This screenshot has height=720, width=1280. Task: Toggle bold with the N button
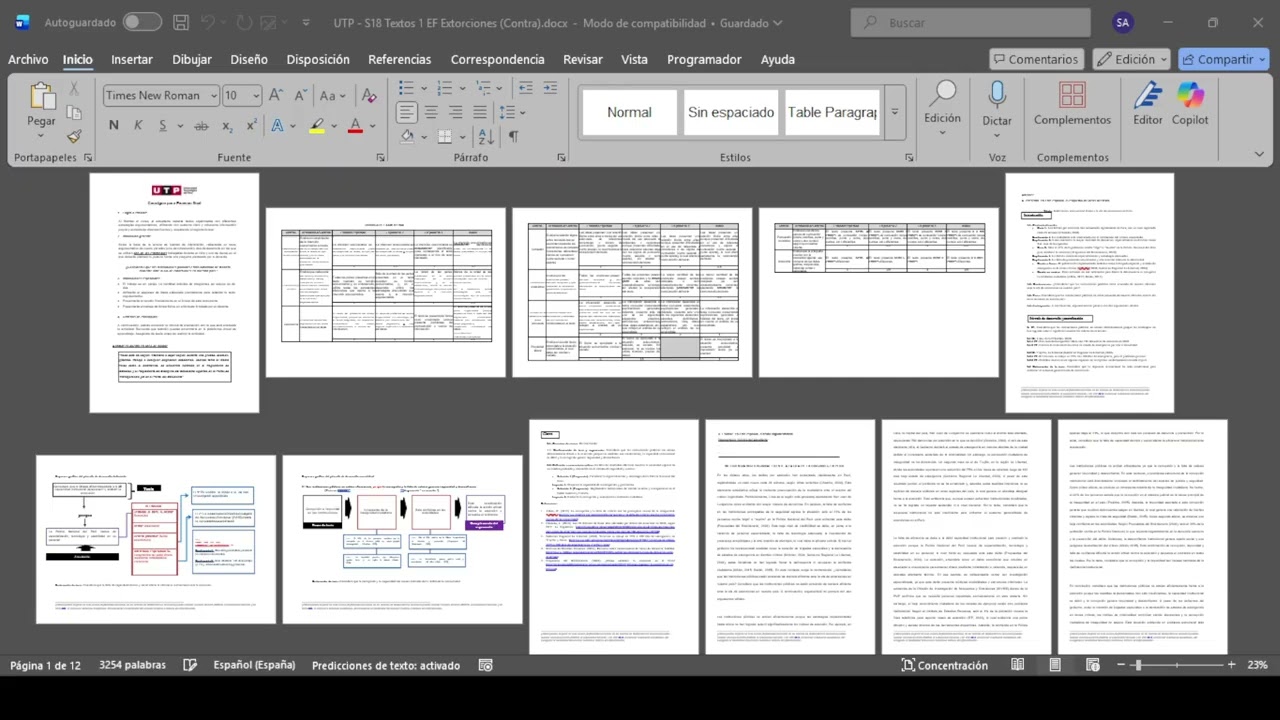pyautogui.click(x=113, y=125)
